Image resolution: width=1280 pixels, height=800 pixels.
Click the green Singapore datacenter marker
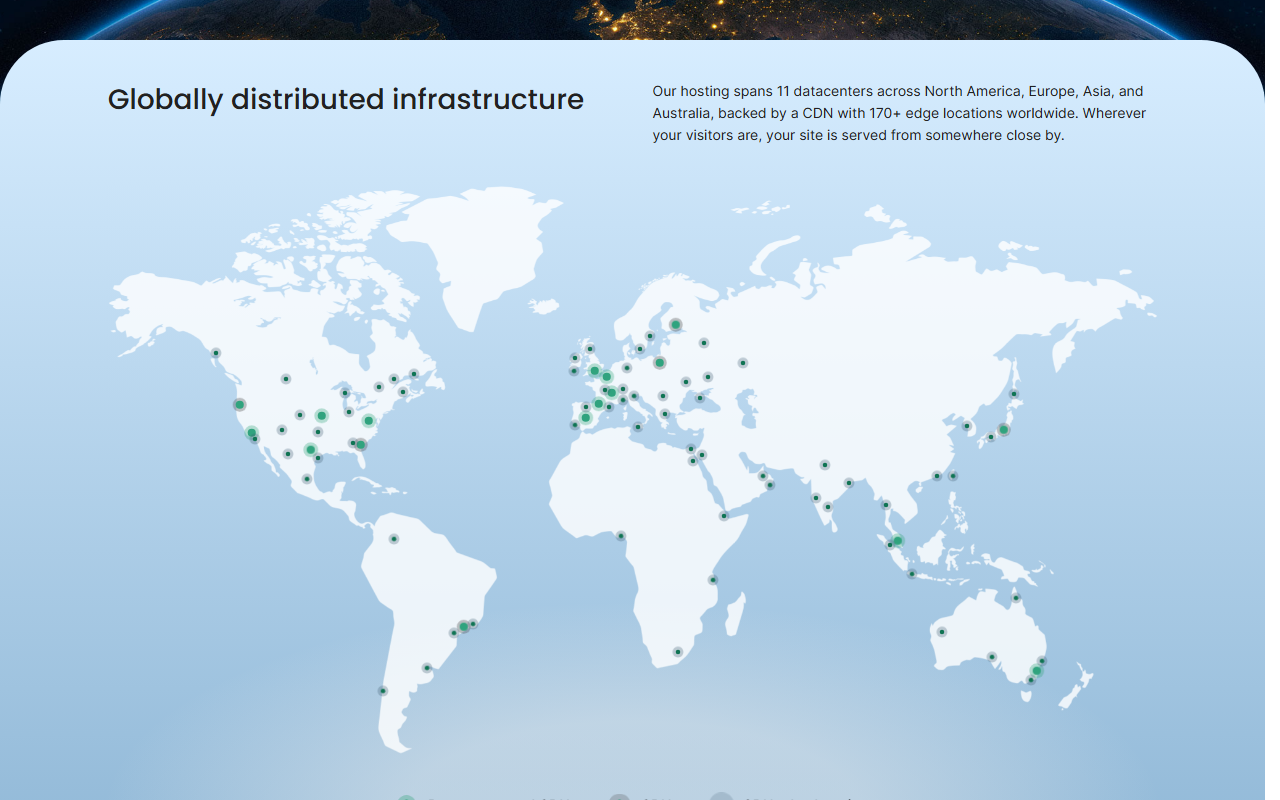point(898,541)
